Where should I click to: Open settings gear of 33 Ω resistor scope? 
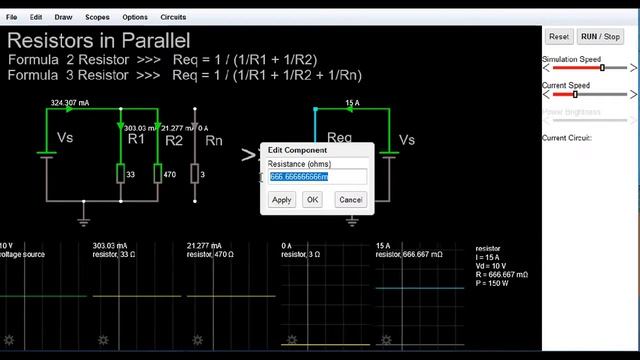click(x=103, y=340)
